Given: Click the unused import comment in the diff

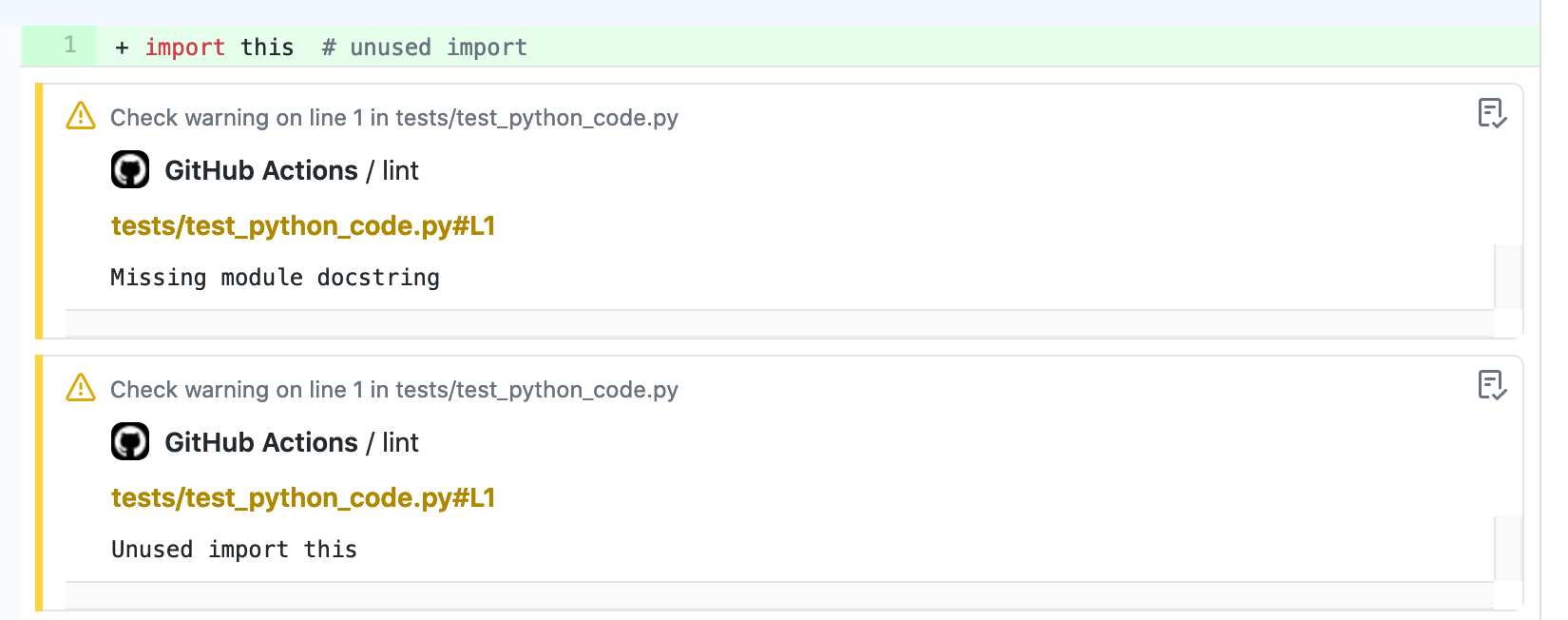Looking at the screenshot, I should point(424,47).
